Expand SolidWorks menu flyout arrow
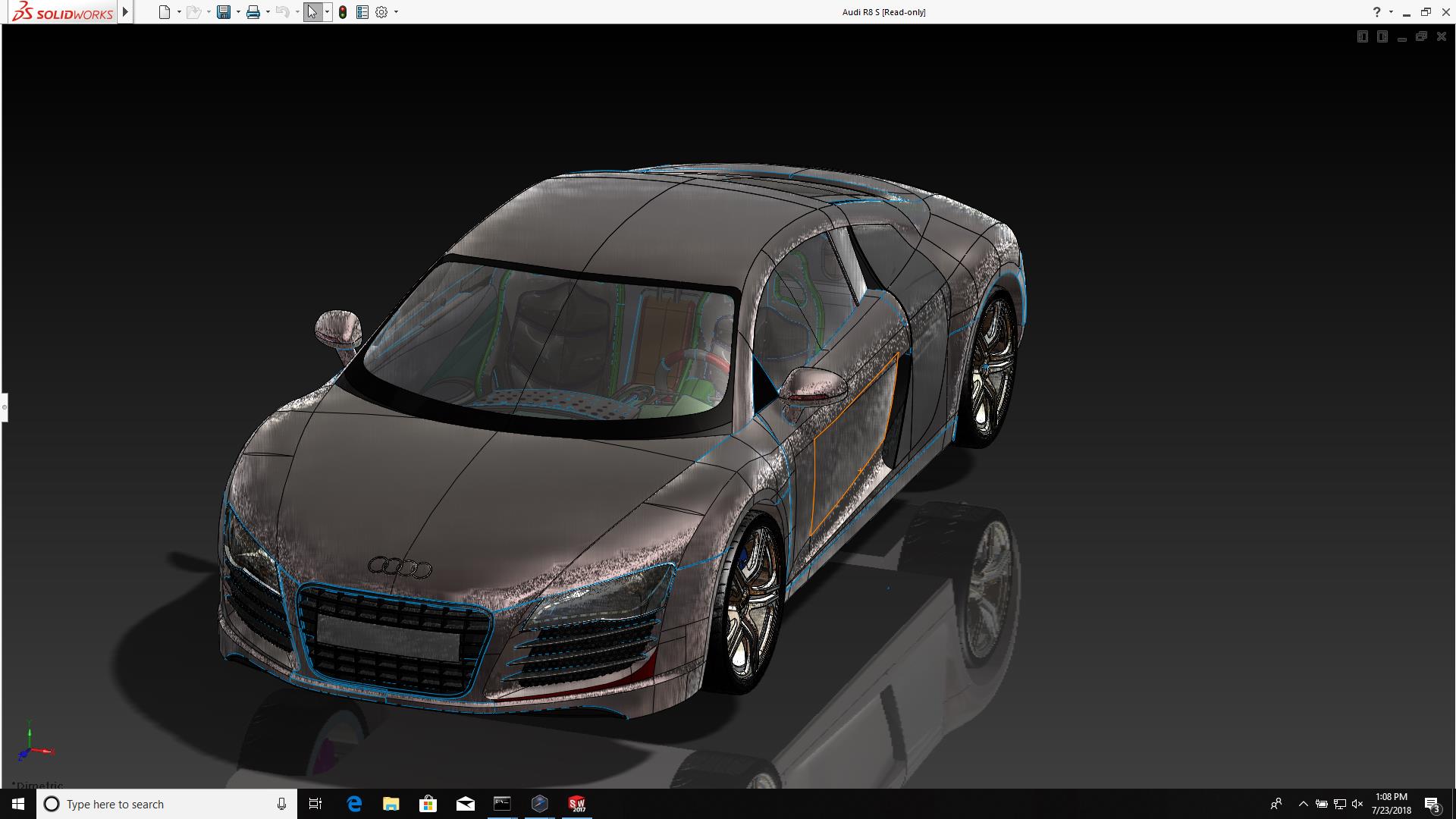Viewport: 1456px width, 819px height. point(126,12)
